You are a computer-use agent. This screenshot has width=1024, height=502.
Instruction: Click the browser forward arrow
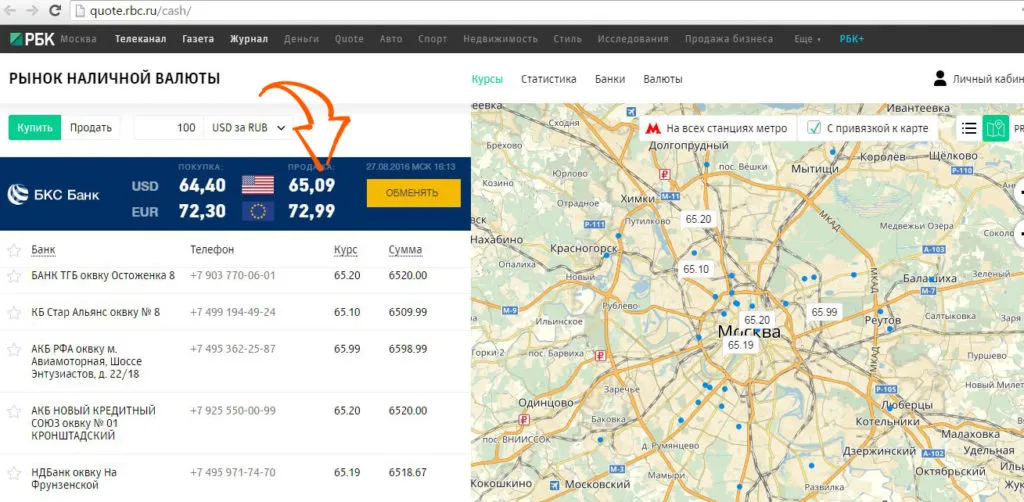pos(32,10)
